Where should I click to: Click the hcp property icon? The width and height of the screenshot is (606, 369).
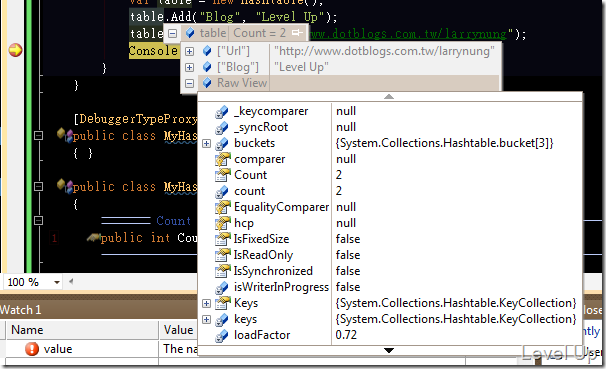click(x=223, y=223)
